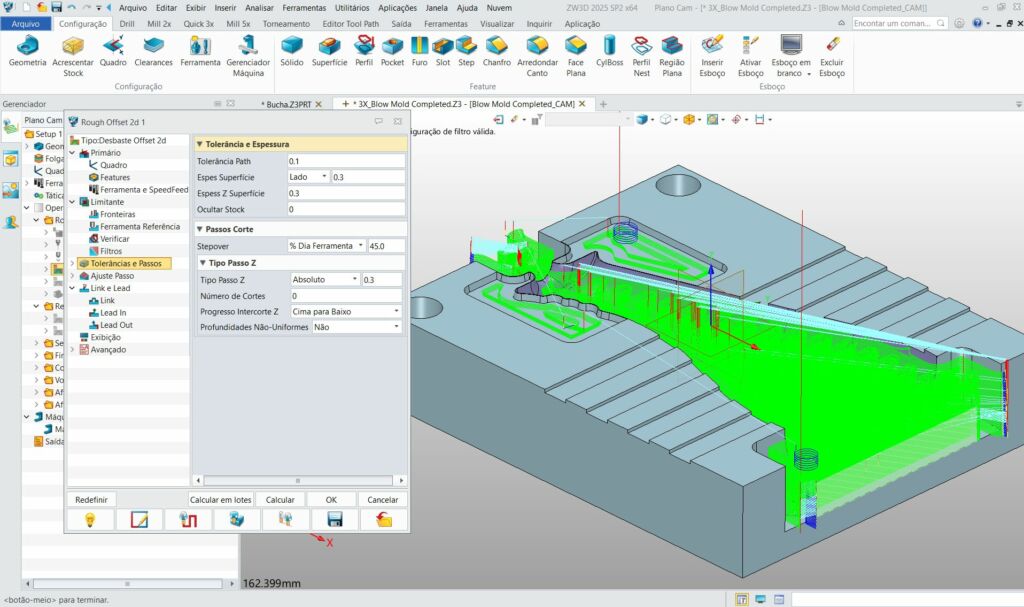Collapse the Tipo Passo Z section
The width and height of the screenshot is (1024, 607).
tap(202, 263)
